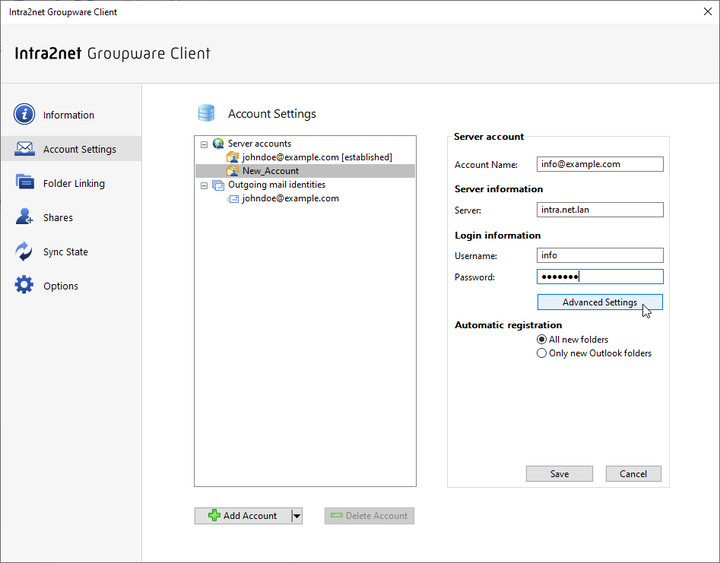Select johndoe@example.com under Outgoing mail identities

[290, 198]
